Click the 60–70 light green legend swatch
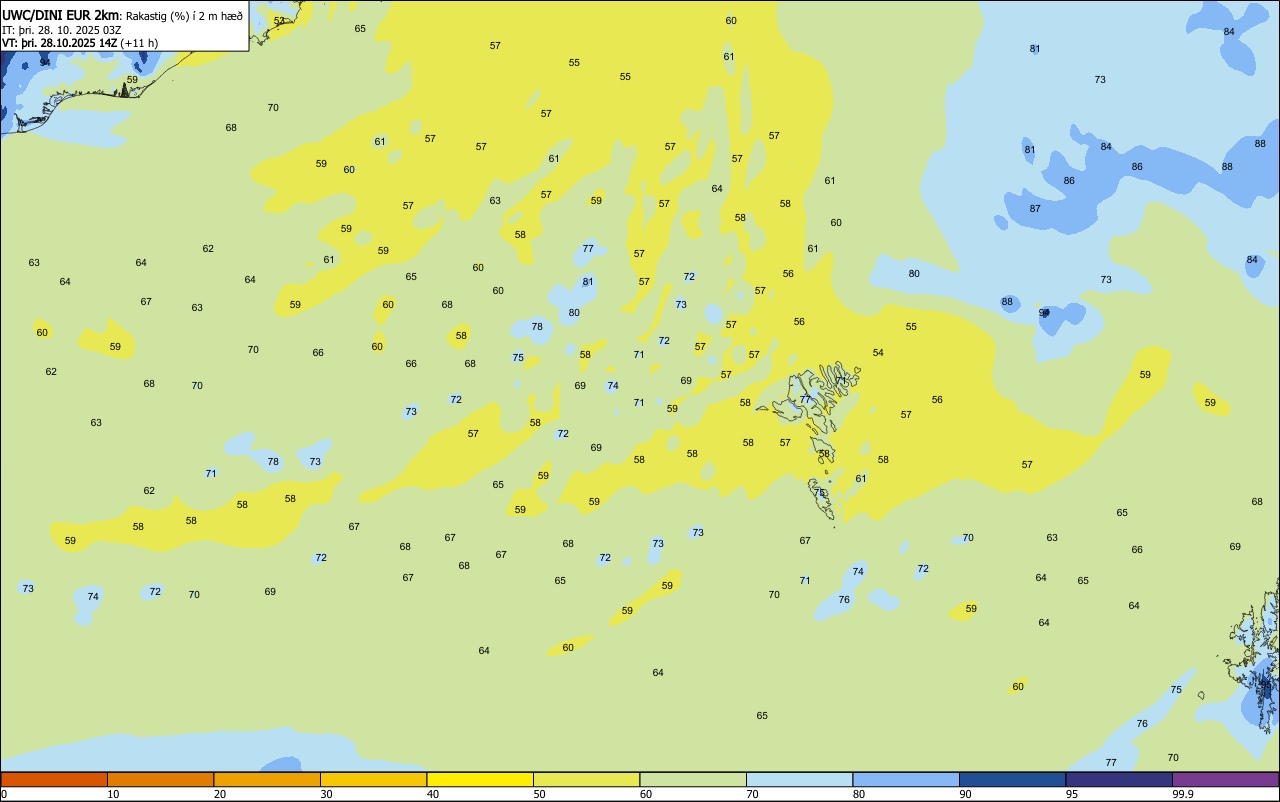1280x802 pixels. point(693,780)
